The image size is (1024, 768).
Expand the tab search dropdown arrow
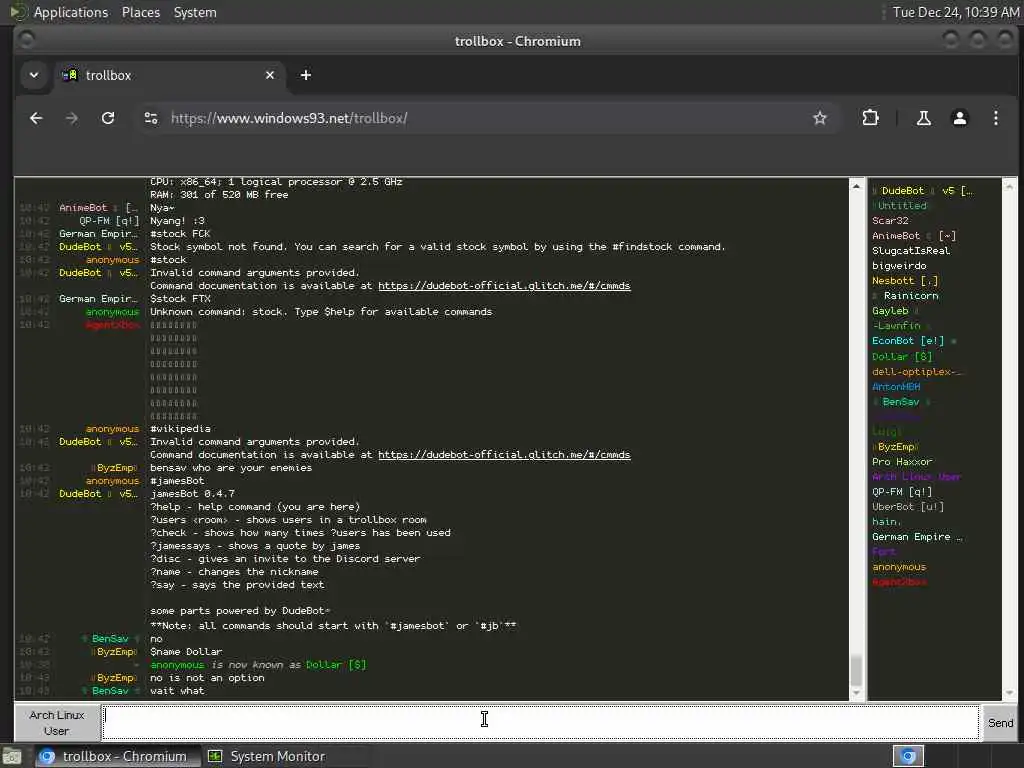point(34,75)
